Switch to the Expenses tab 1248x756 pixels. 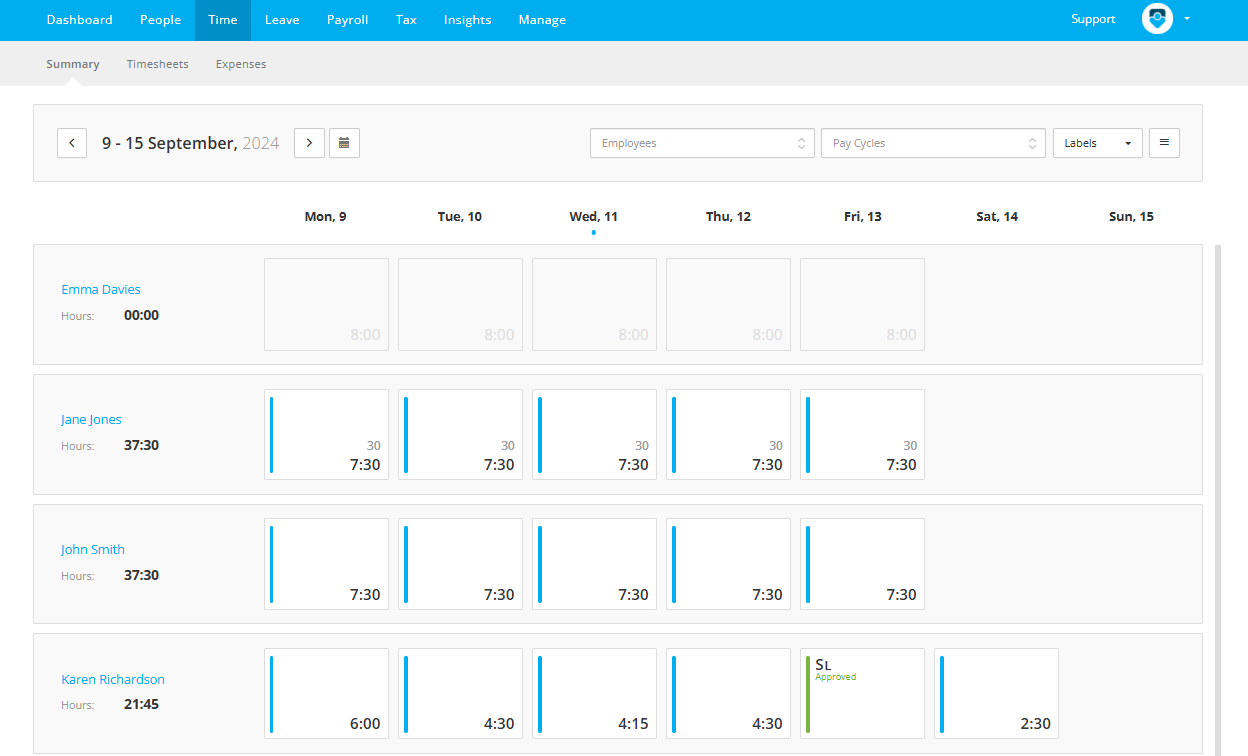pyautogui.click(x=241, y=64)
